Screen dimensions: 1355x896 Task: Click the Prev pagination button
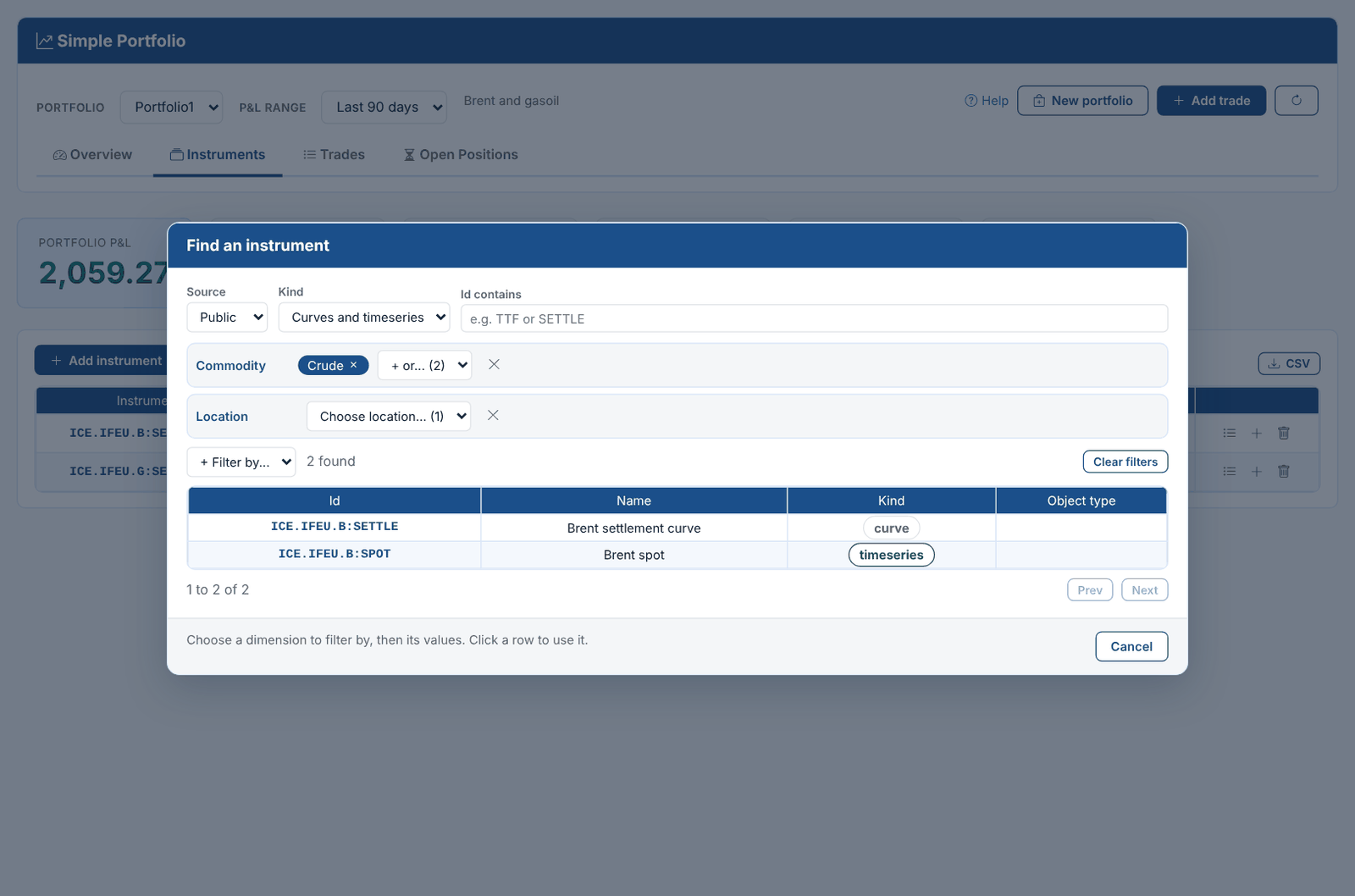pos(1090,590)
